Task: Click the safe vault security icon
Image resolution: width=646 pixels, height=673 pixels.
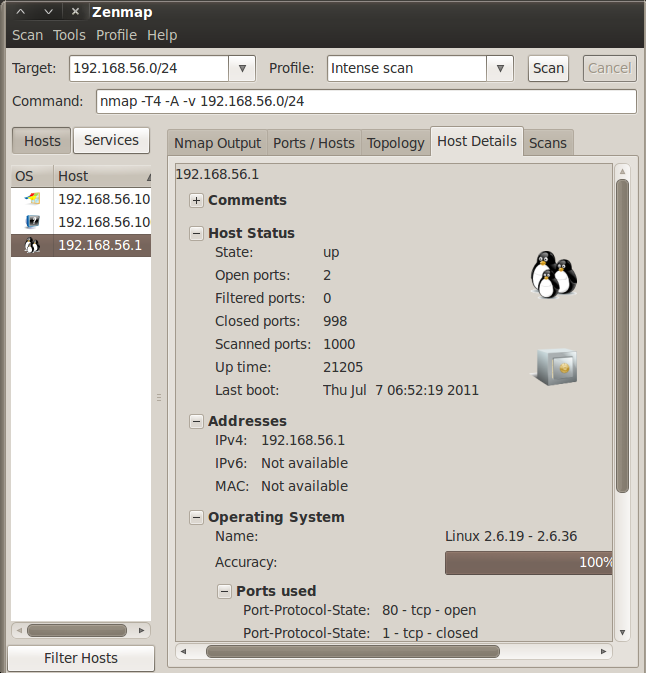Action: (x=555, y=367)
